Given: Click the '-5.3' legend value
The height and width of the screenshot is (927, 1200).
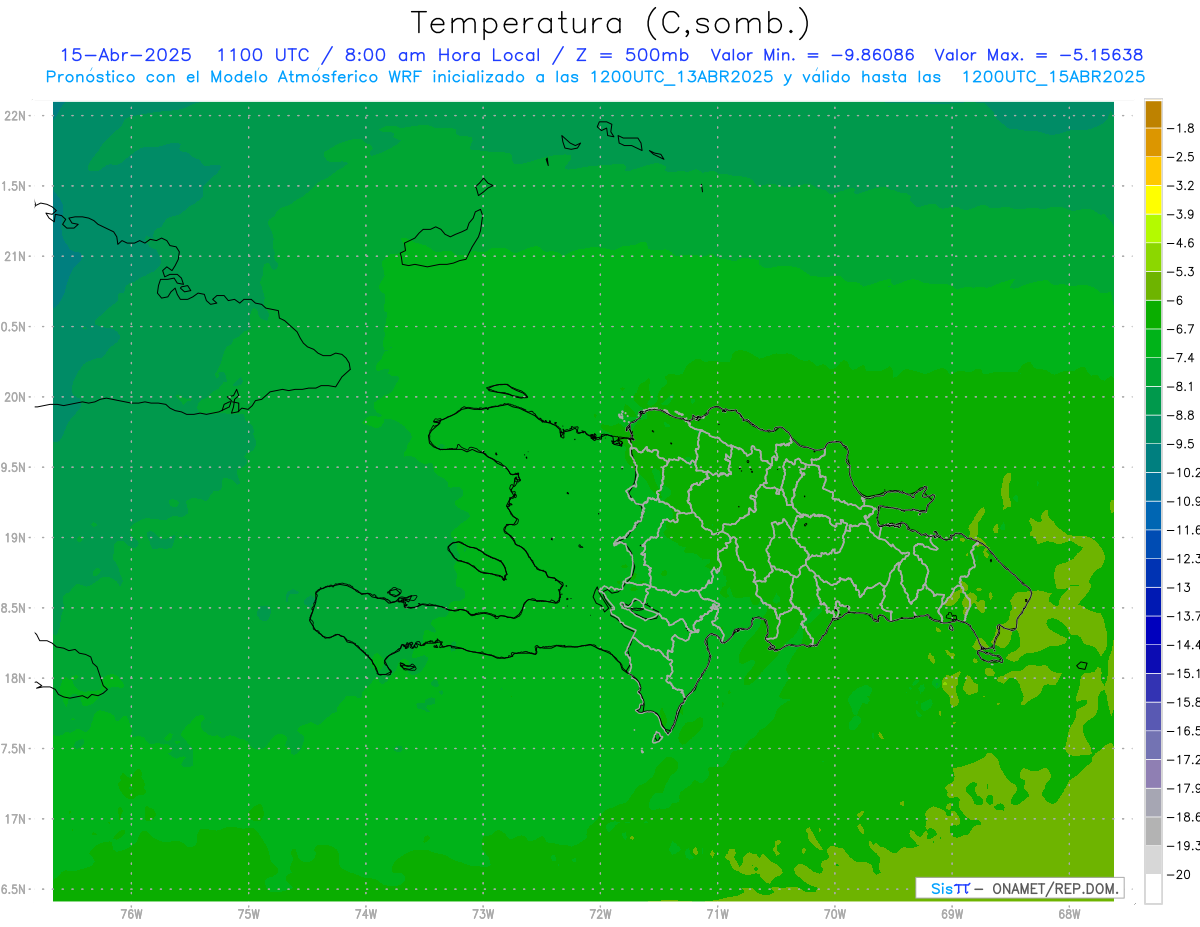Looking at the screenshot, I should pos(1181,272).
